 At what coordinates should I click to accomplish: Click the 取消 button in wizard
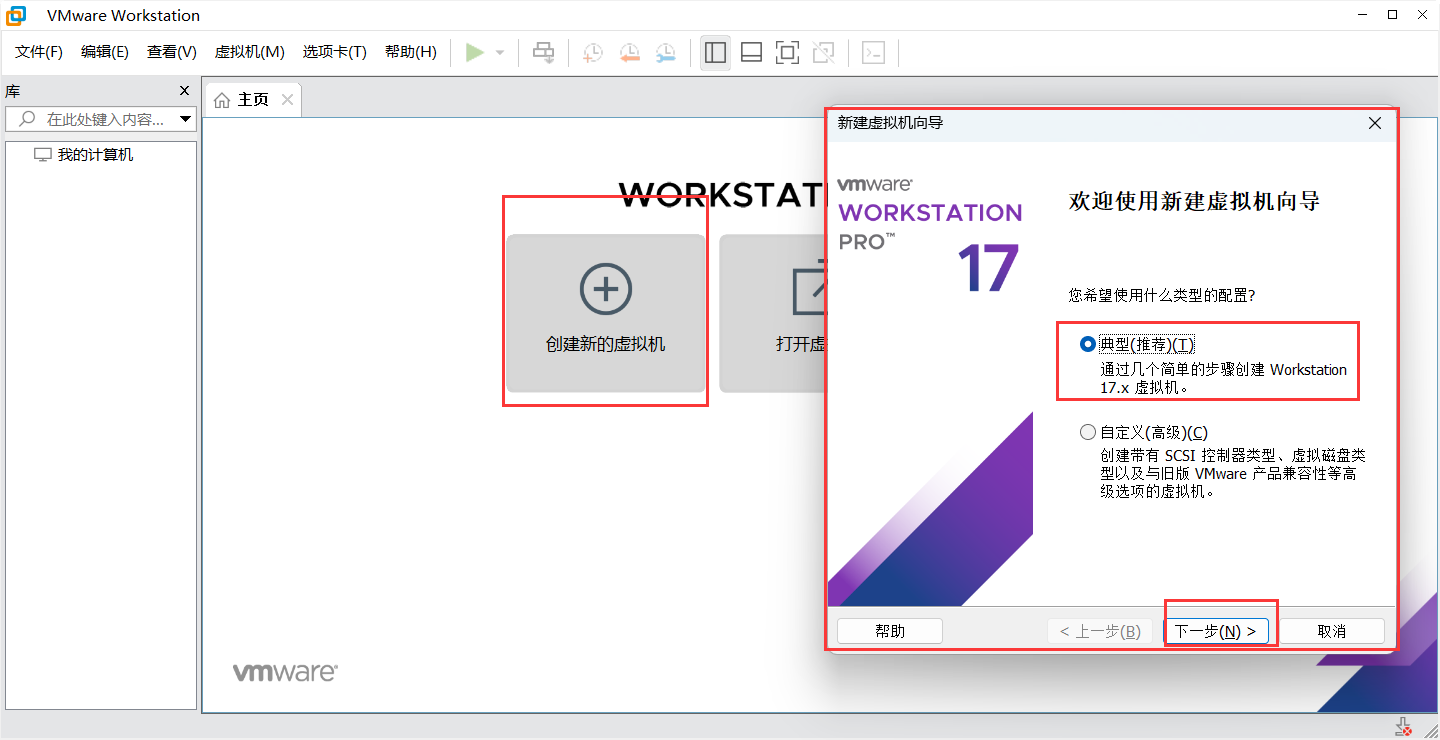(1332, 631)
